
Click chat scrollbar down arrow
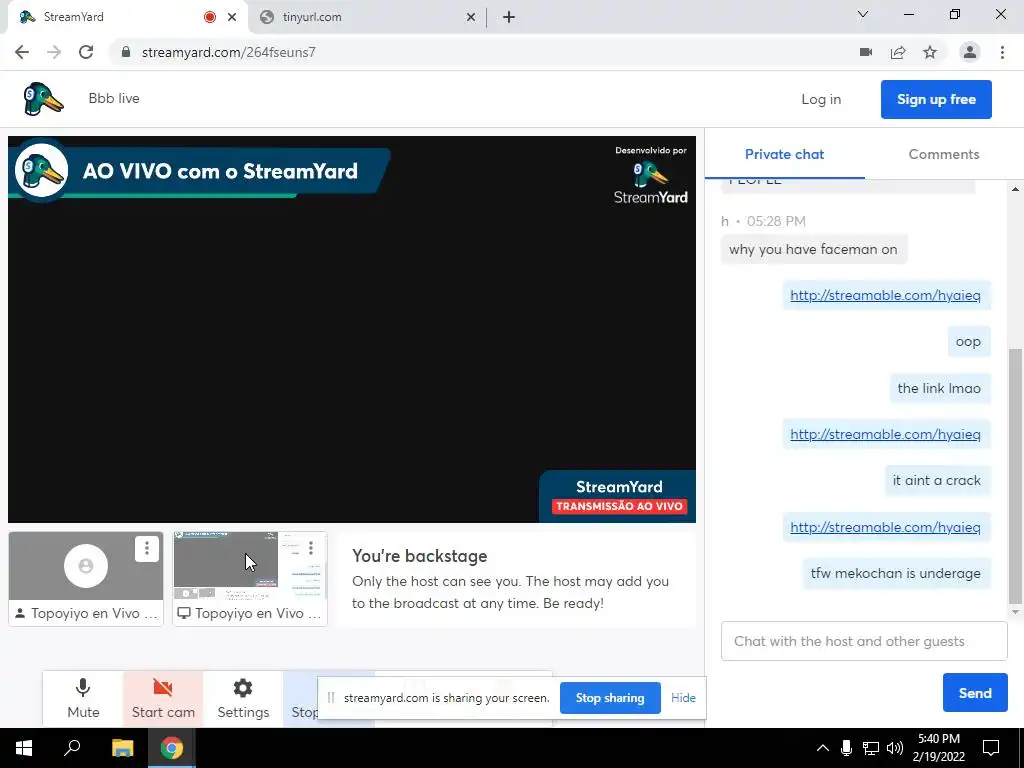[x=1015, y=612]
